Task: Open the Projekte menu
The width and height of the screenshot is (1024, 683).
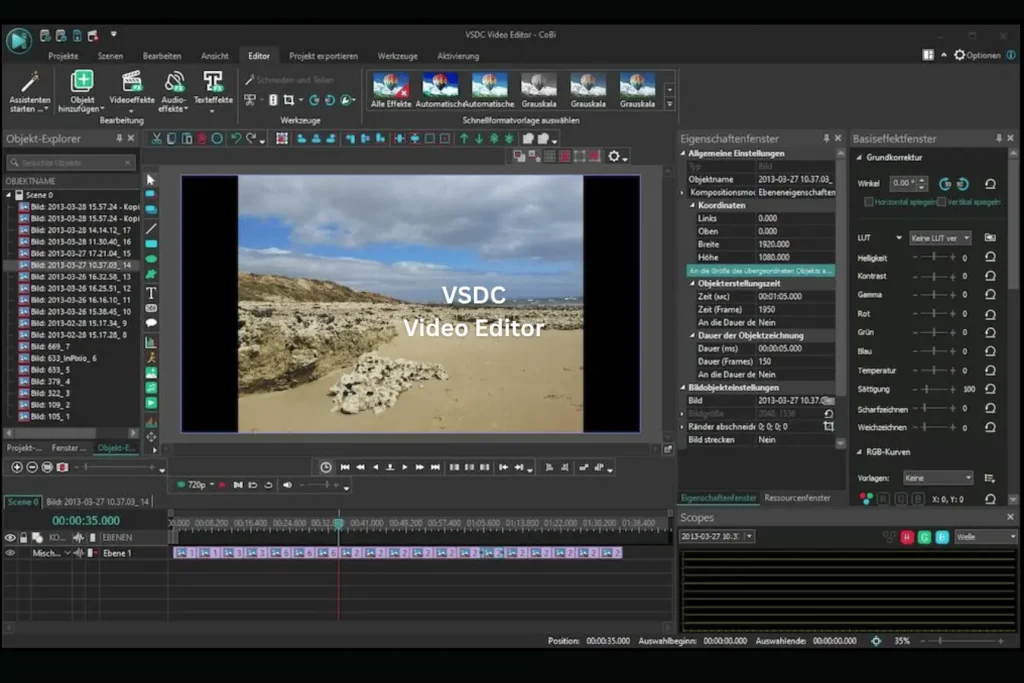Action: [63, 56]
